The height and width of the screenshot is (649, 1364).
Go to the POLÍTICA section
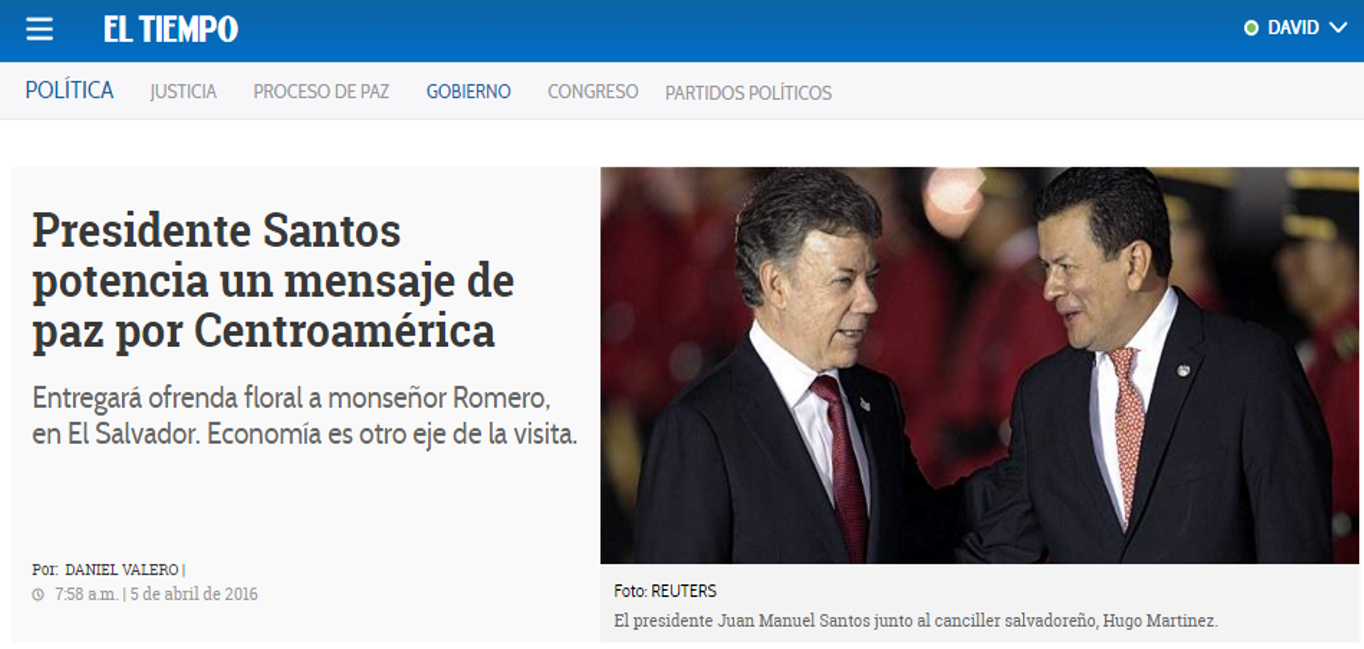click(69, 91)
